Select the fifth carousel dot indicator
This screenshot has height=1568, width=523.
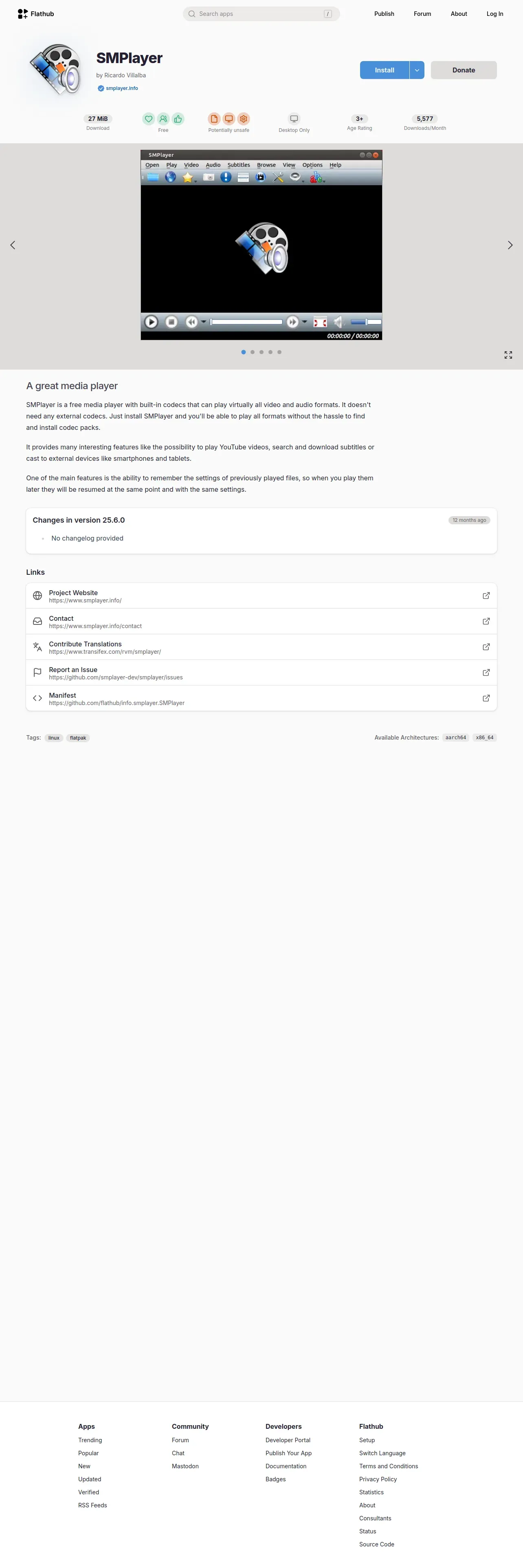(x=279, y=352)
